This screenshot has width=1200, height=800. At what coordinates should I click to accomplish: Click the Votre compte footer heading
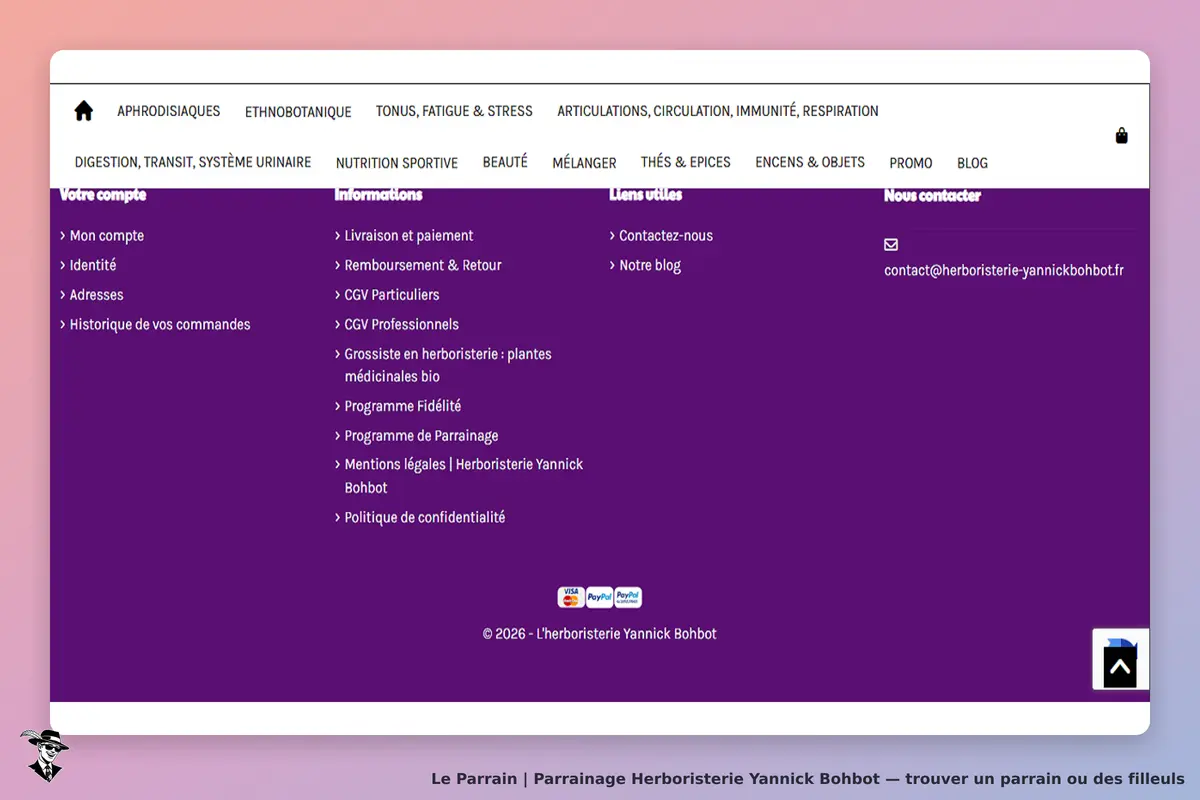pos(103,195)
